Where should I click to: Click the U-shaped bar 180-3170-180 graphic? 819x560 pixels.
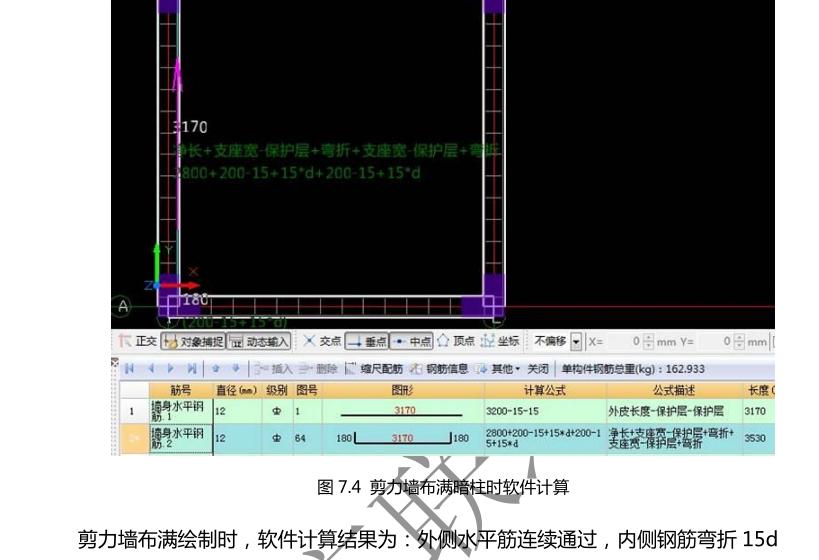click(x=402, y=438)
